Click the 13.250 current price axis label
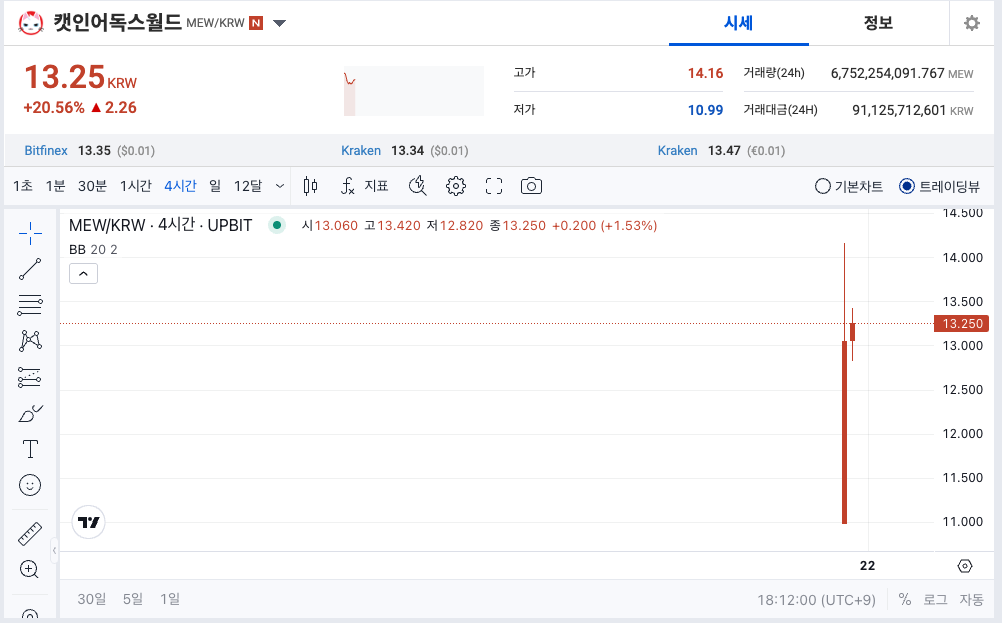Screen dimensions: 1002x623 (961, 323)
